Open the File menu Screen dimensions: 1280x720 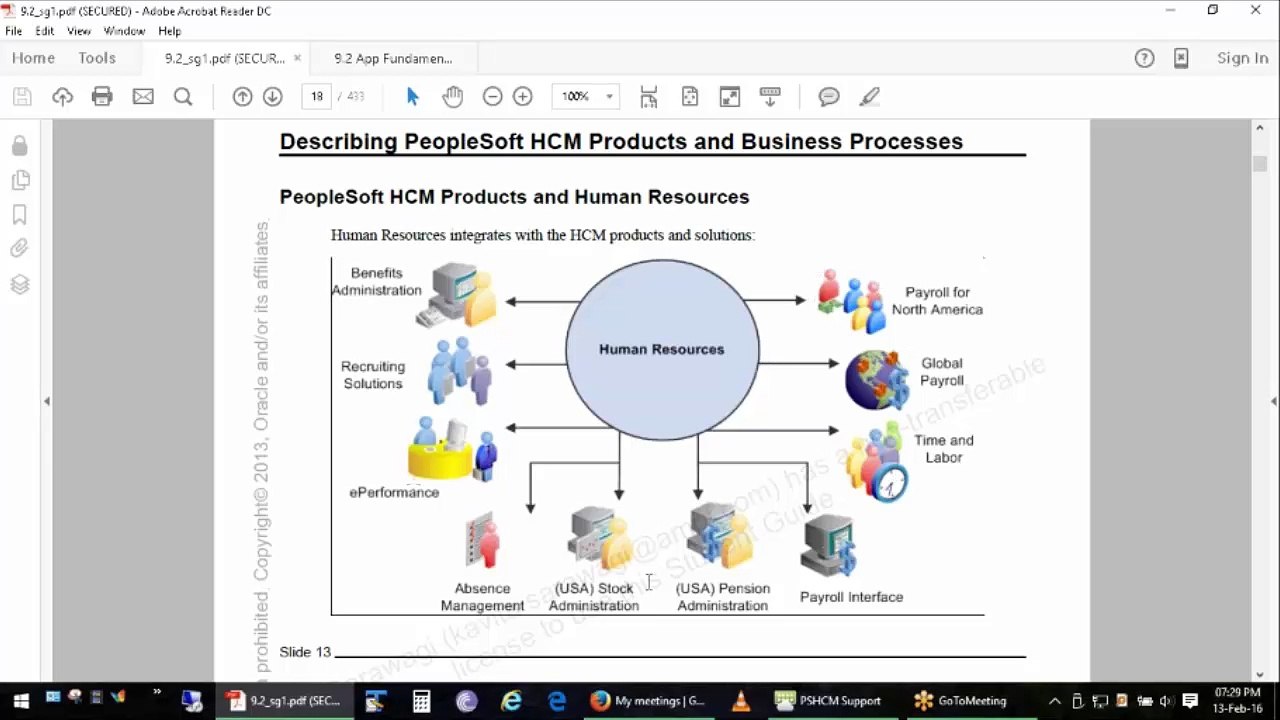point(14,31)
